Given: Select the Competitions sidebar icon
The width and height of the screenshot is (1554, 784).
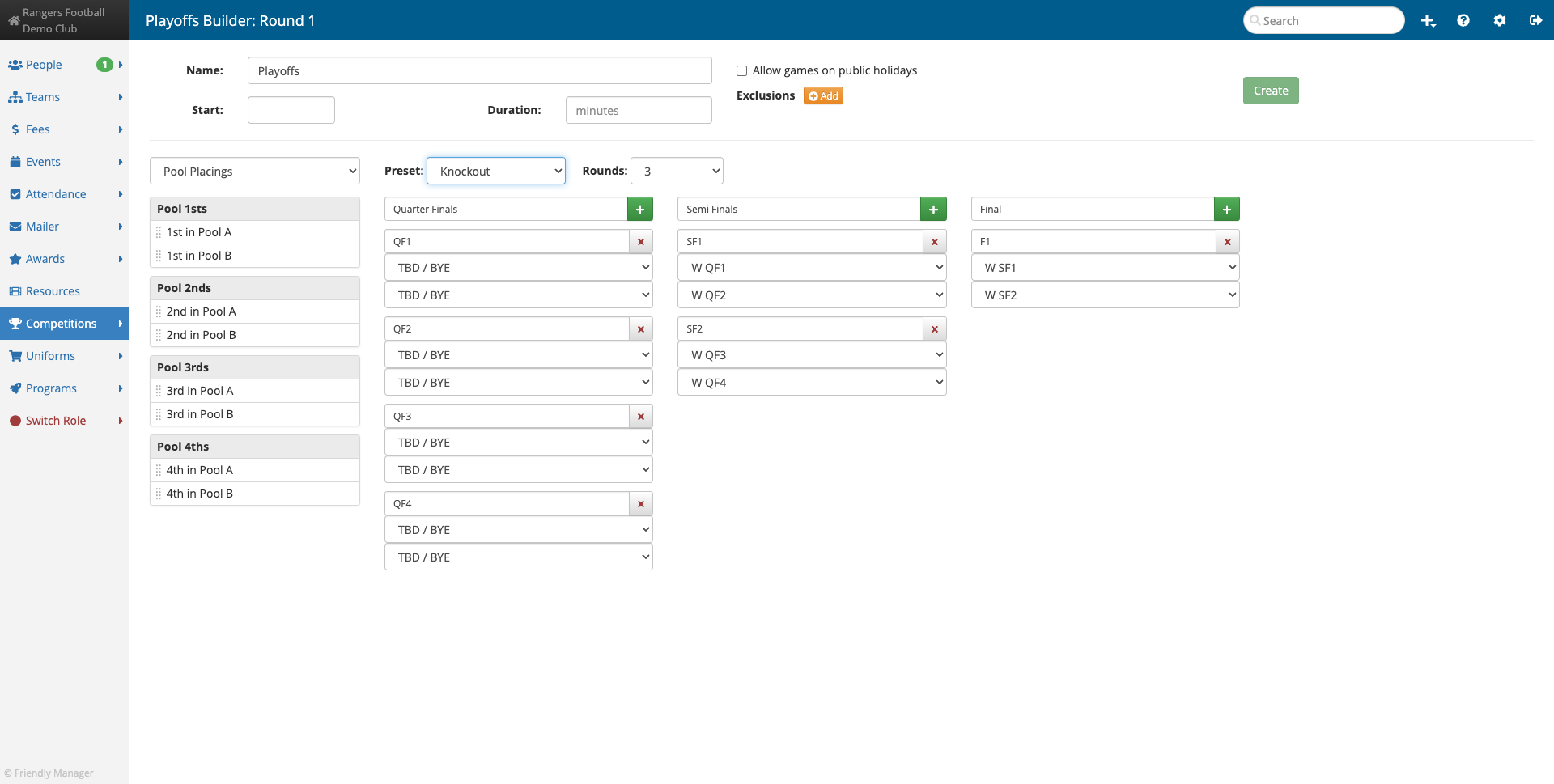Looking at the screenshot, I should (x=15, y=323).
